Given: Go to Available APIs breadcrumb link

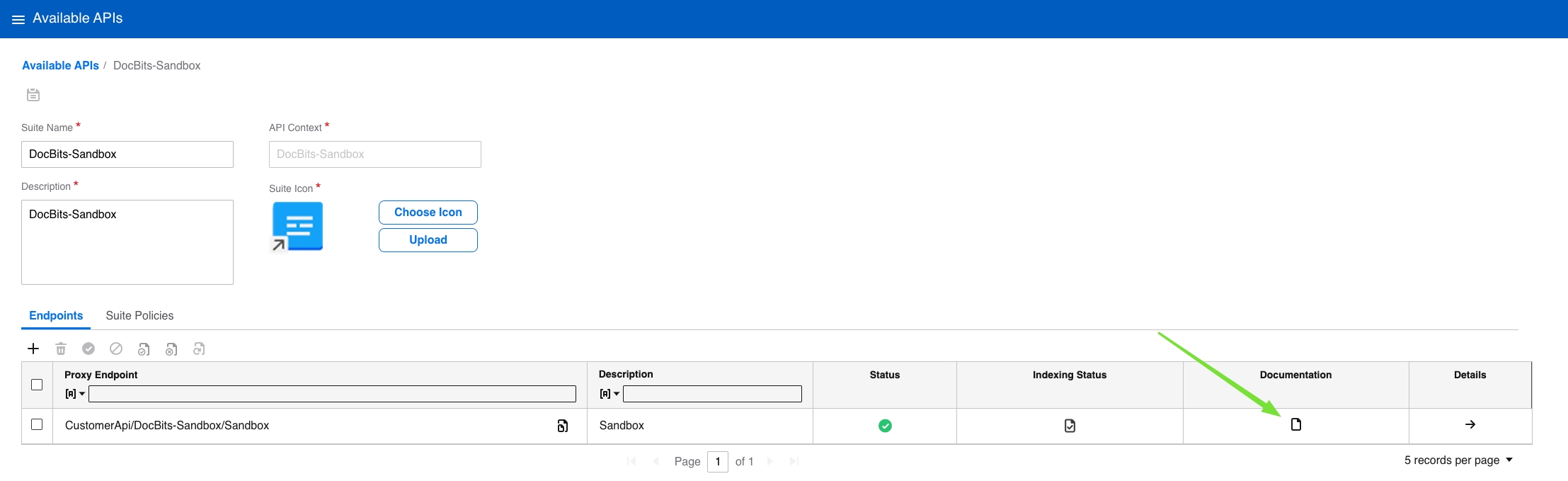Looking at the screenshot, I should click(x=60, y=66).
